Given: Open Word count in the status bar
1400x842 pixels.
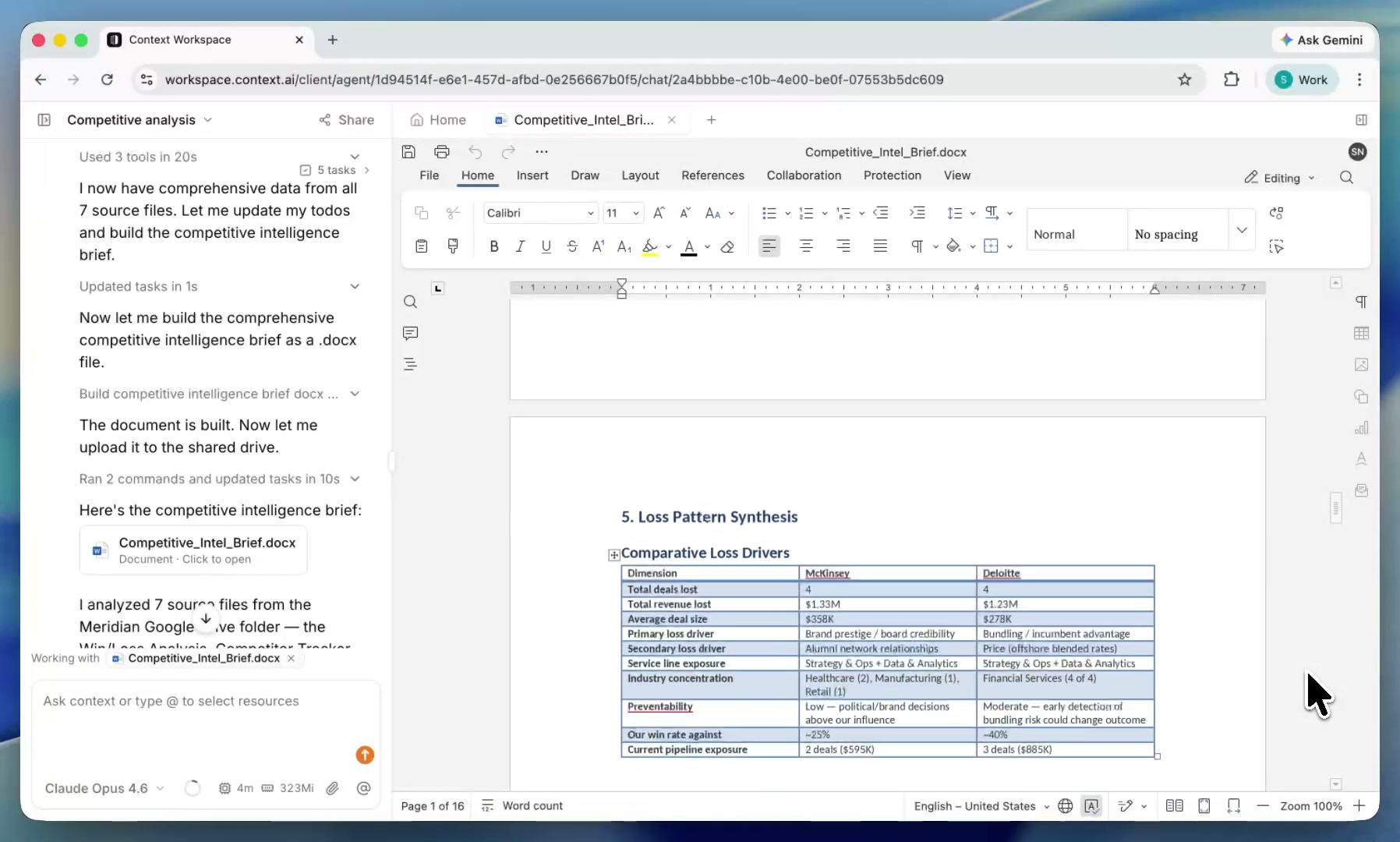Looking at the screenshot, I should coord(522,806).
